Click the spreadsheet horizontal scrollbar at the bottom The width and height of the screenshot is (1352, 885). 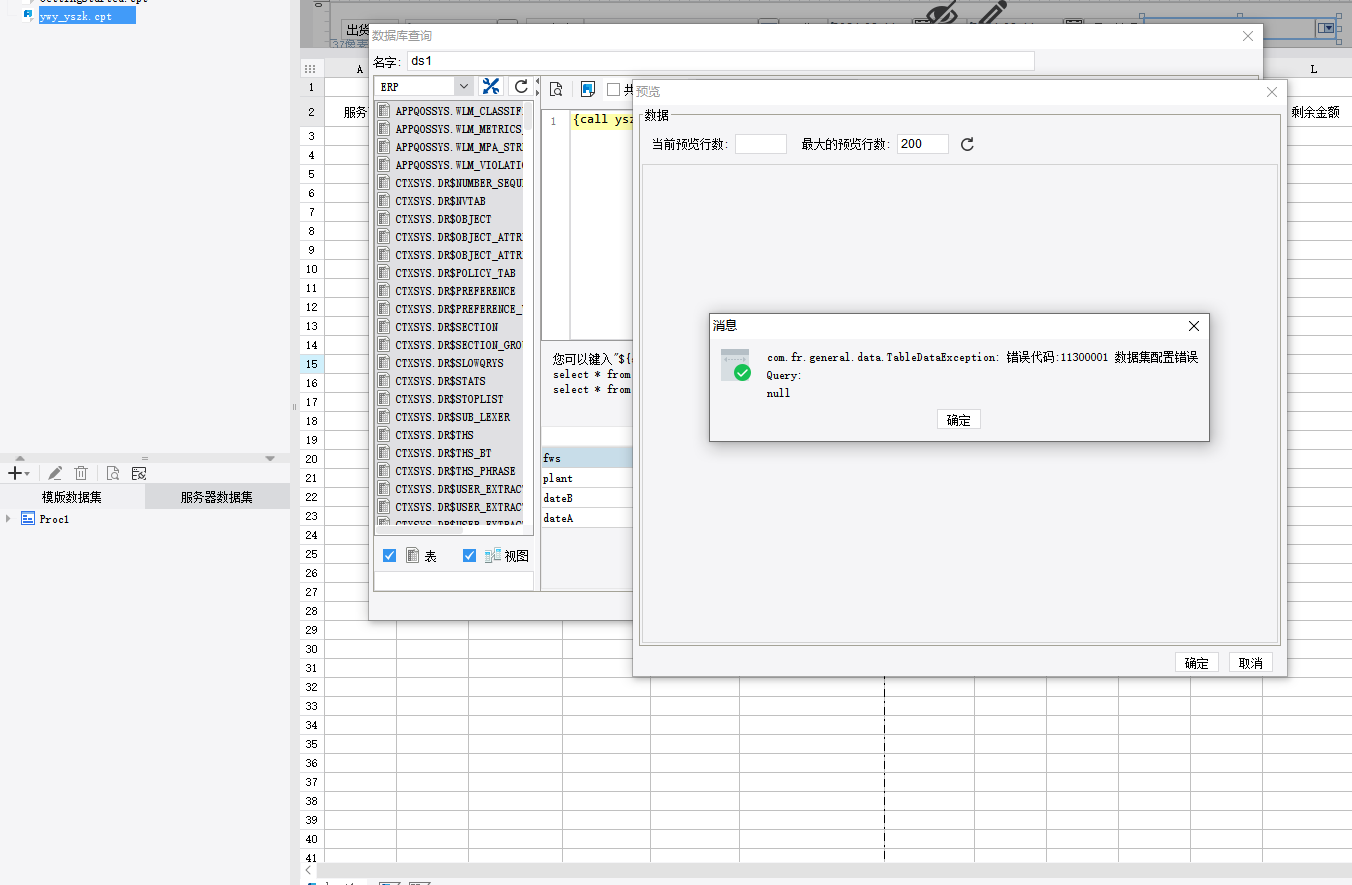click(x=834, y=871)
